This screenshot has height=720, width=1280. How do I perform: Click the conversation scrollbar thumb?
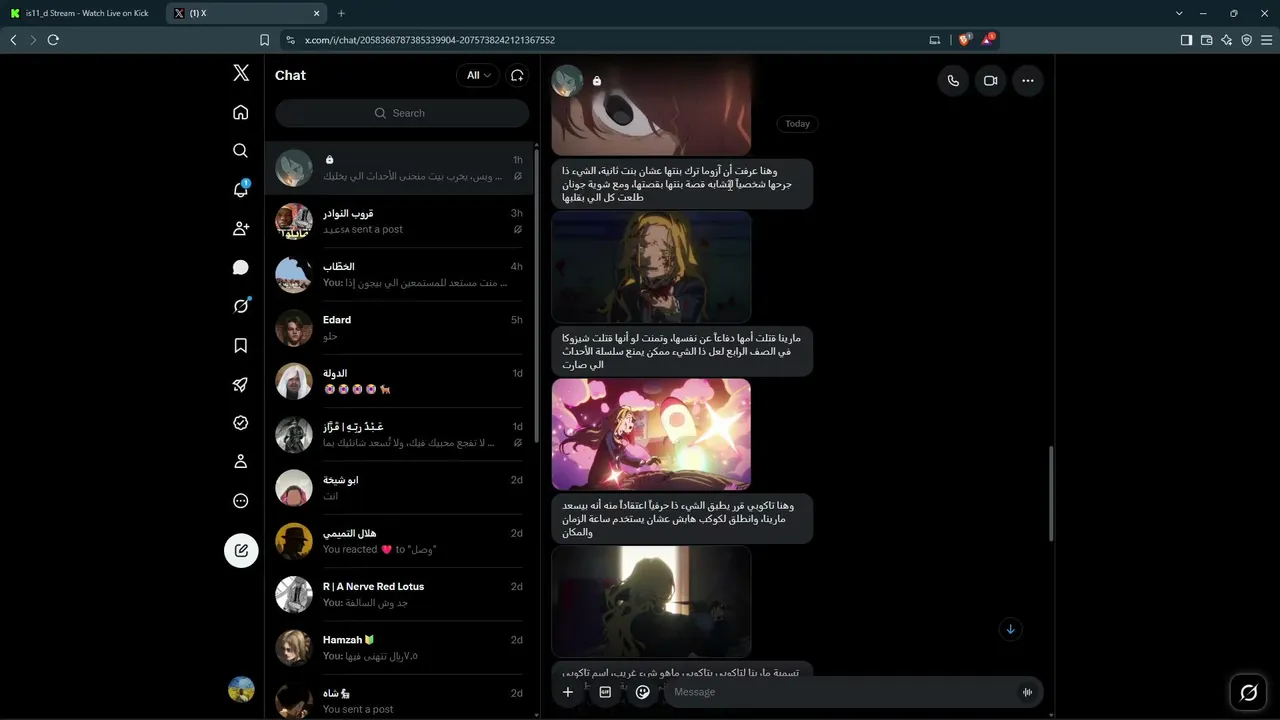click(1050, 494)
